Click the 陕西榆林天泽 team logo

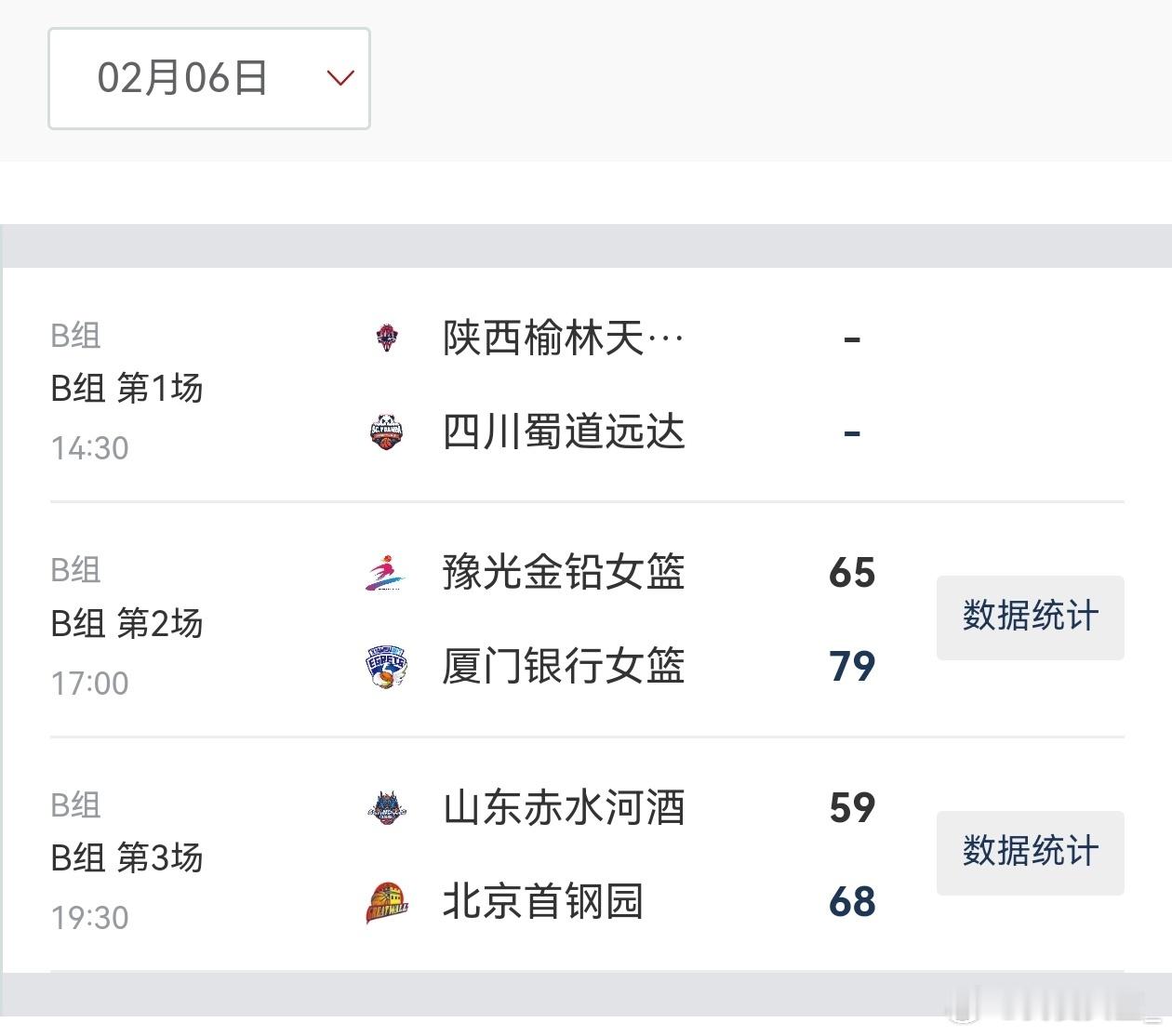click(386, 339)
